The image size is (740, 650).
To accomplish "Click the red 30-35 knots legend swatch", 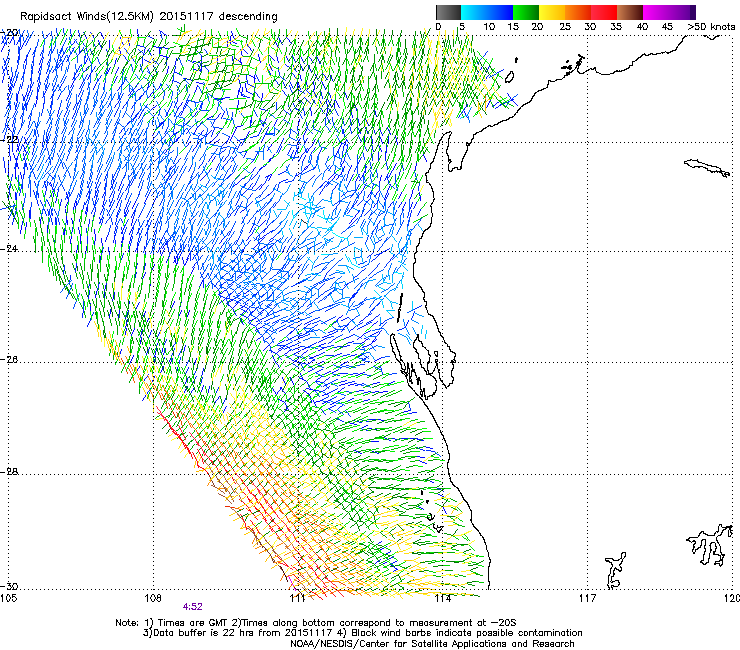I will tap(604, 12).
